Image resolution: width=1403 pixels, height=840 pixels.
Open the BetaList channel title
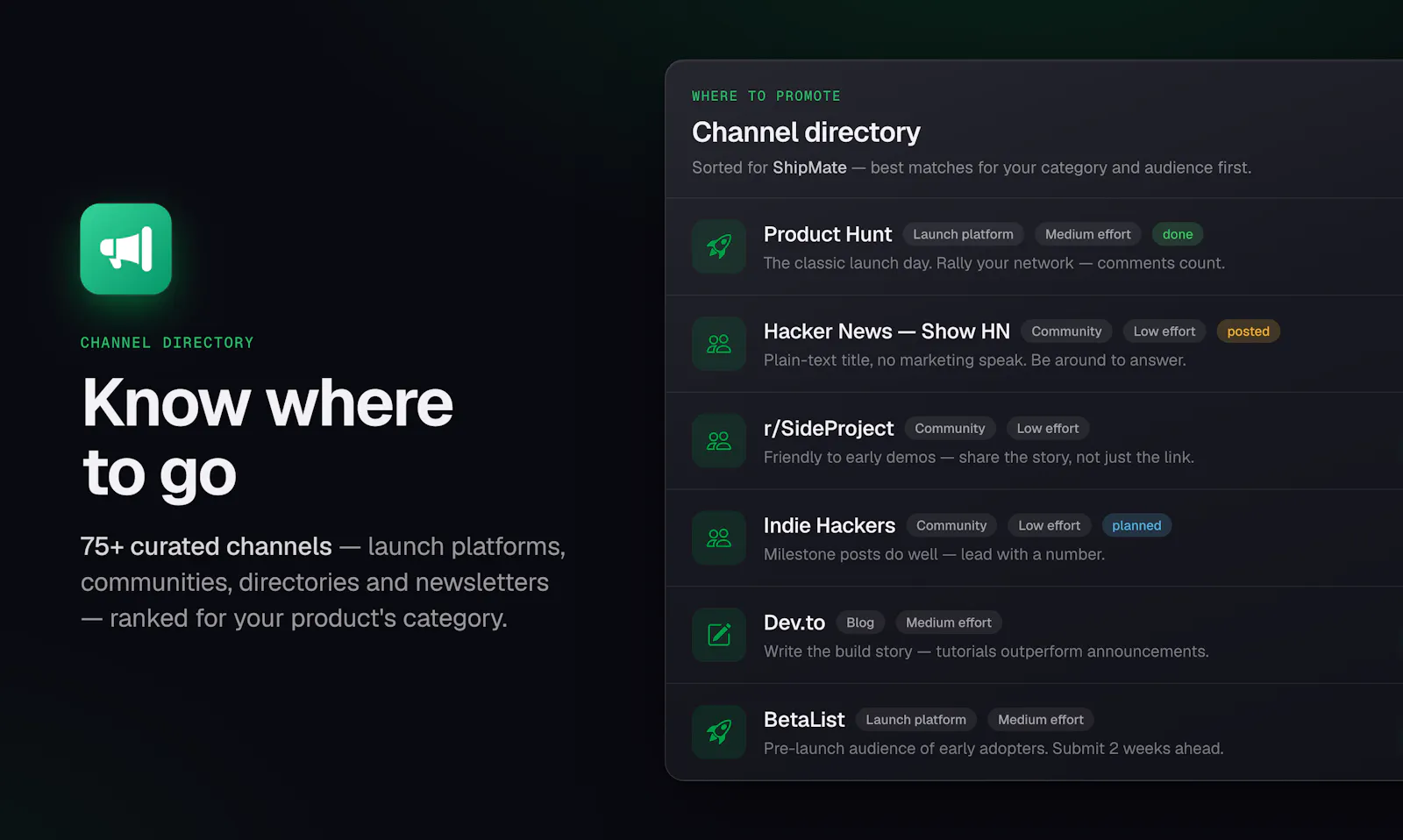[x=804, y=720]
